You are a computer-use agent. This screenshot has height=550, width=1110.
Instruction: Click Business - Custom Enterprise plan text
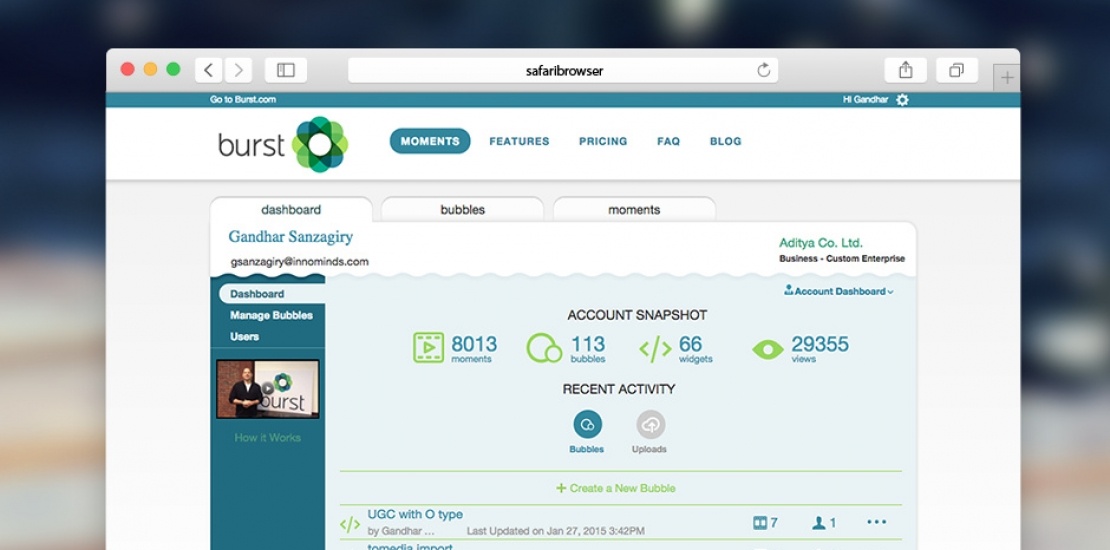point(842,258)
